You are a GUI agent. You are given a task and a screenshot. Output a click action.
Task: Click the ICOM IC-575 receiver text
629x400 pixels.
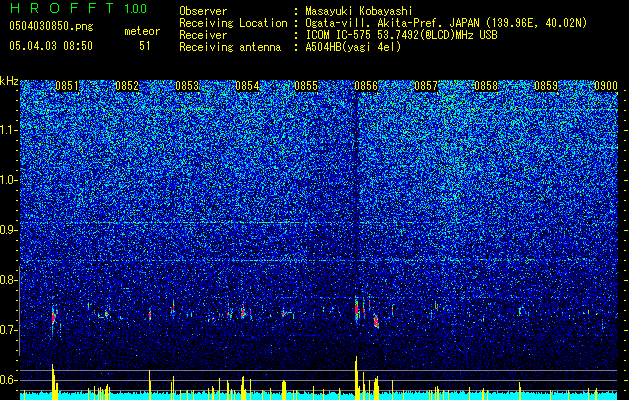[401, 35]
